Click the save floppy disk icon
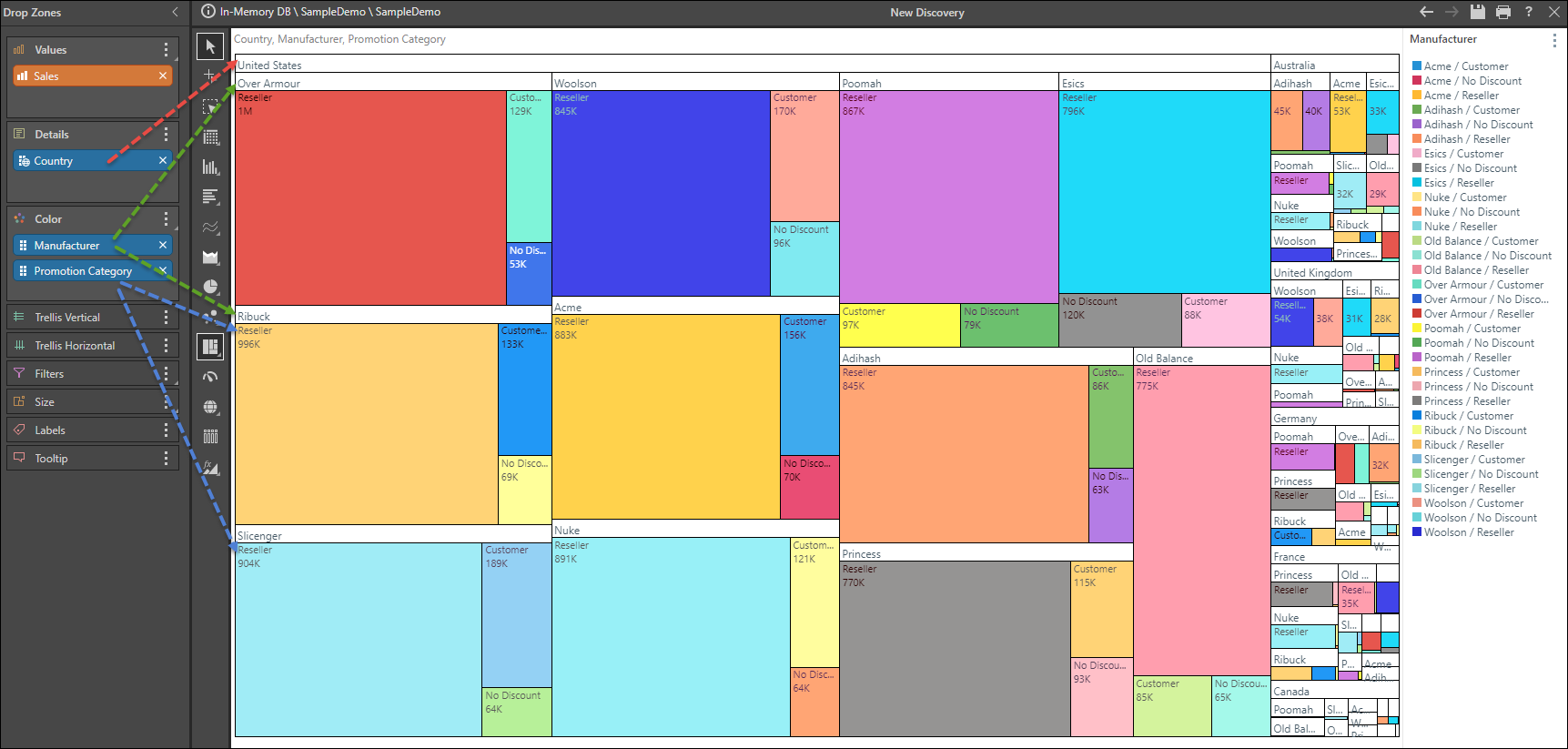This screenshot has width=1568, height=749. pos(1478,12)
